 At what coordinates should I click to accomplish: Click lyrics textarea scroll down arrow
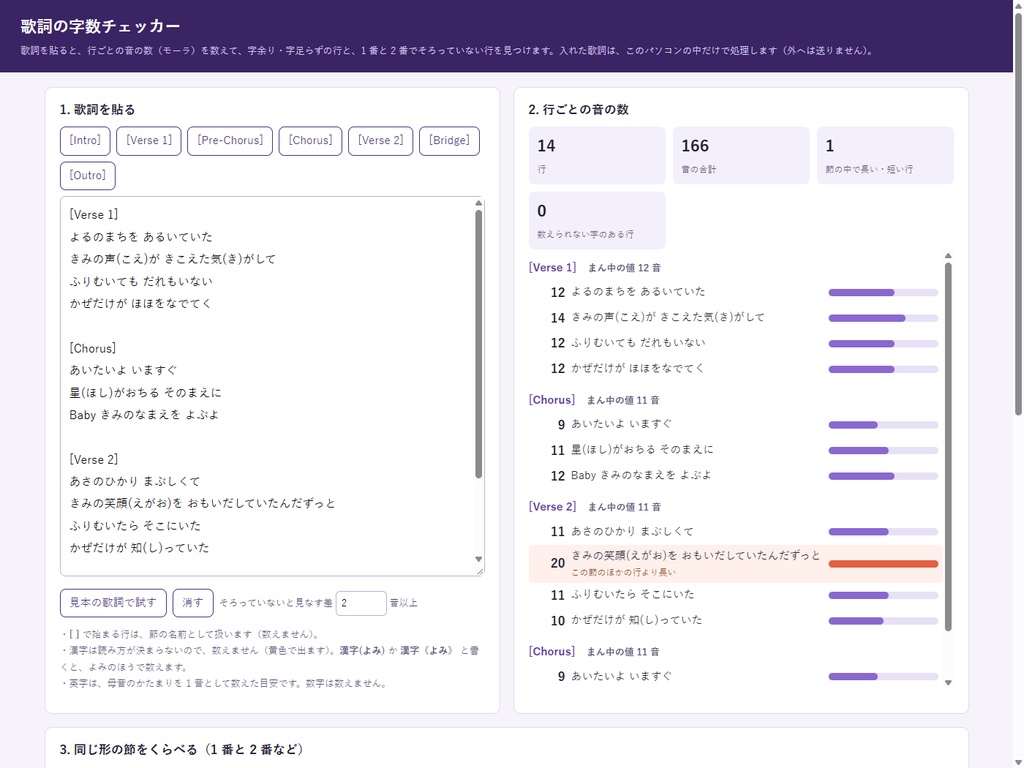point(479,559)
